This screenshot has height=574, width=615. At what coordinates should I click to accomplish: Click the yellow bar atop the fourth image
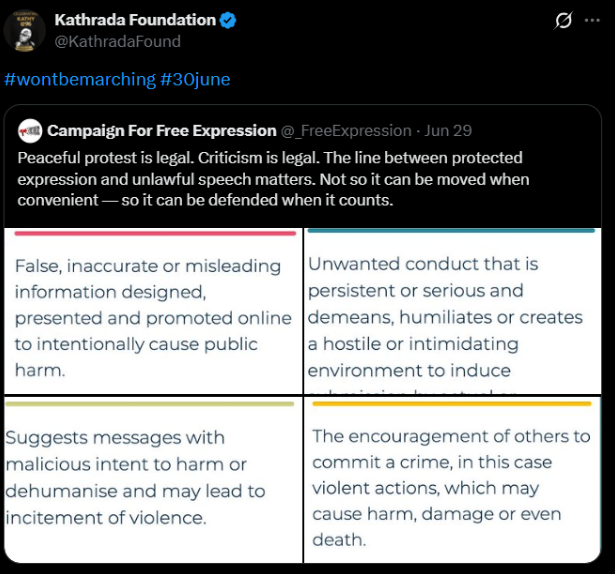click(x=452, y=404)
